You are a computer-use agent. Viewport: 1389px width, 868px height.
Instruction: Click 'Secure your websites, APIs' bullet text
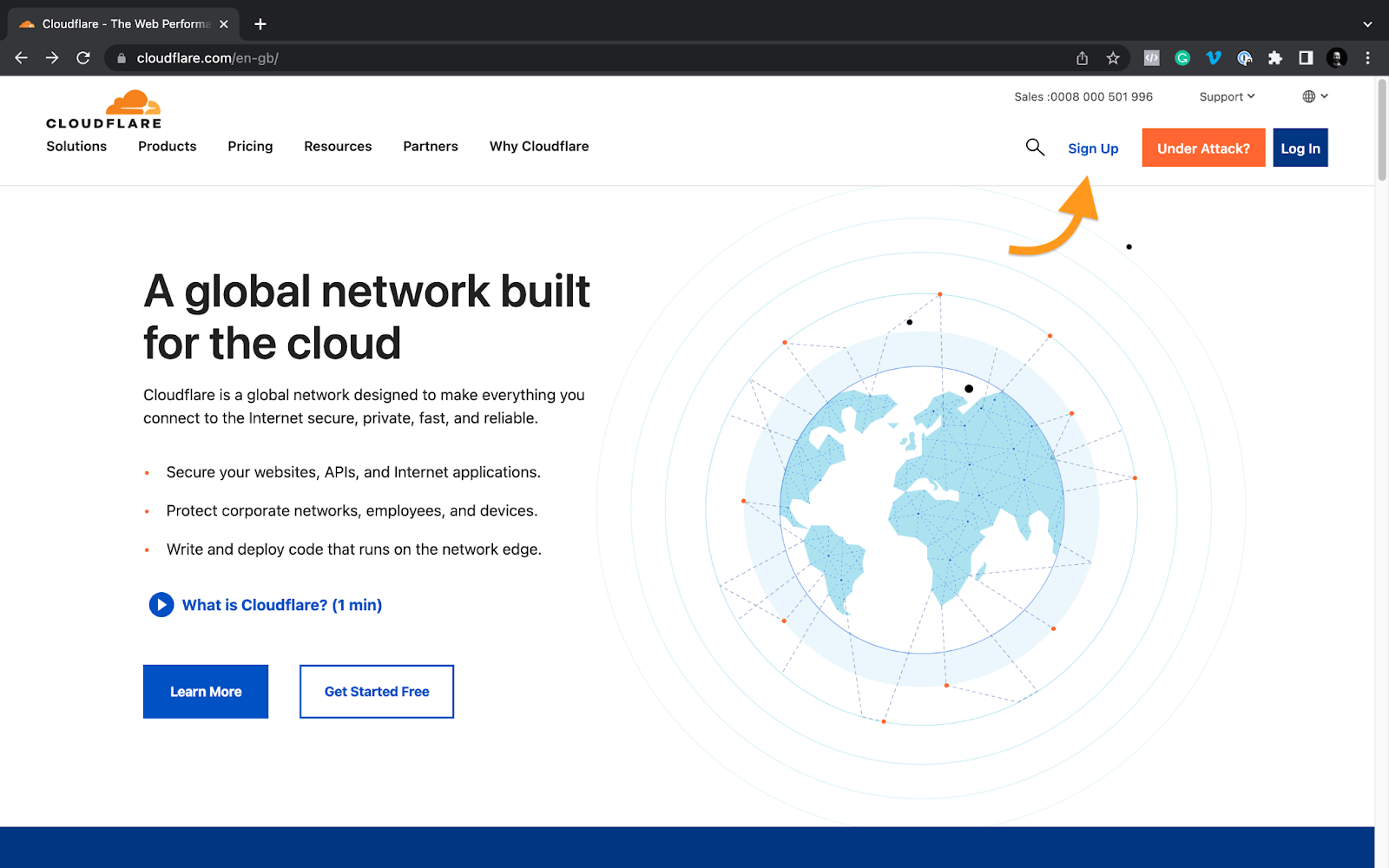click(x=353, y=472)
